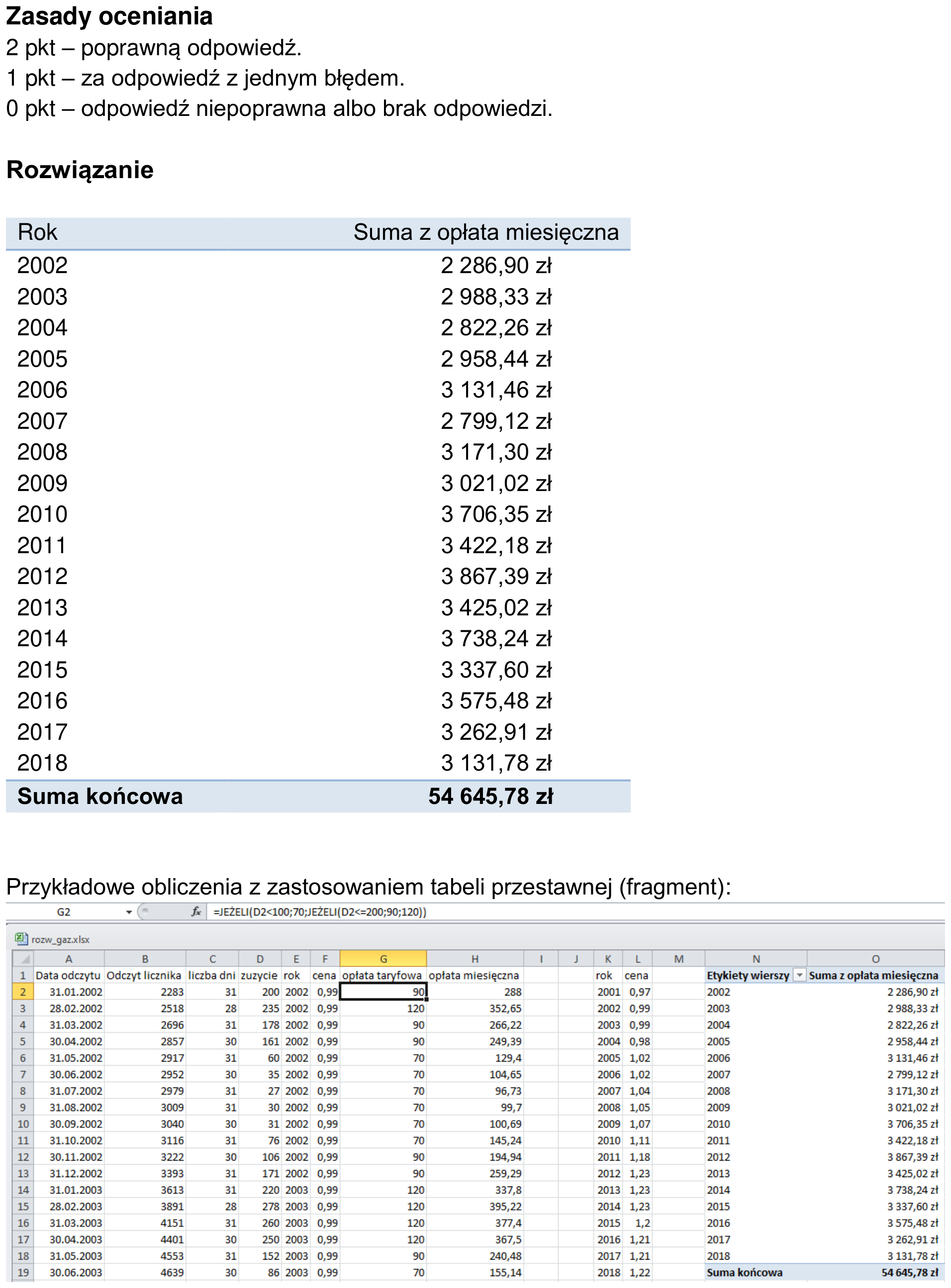Click the 'Rok' header in the solution table
This screenshot has width=951, height=1288.
pyautogui.click(x=37, y=232)
